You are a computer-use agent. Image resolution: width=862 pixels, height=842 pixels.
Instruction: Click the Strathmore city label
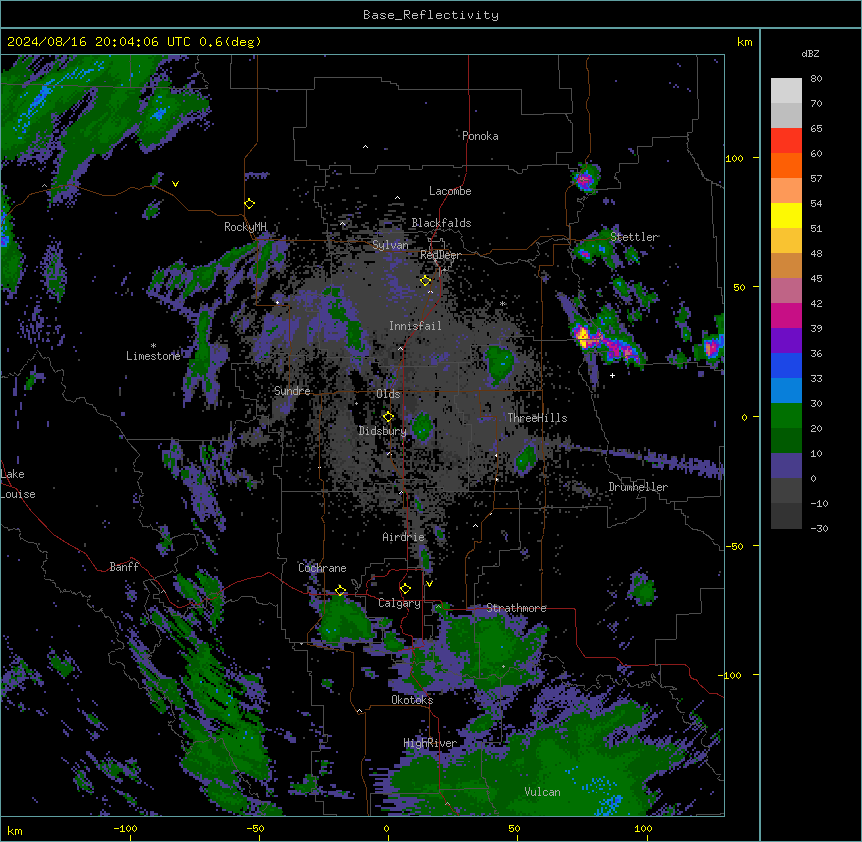(516, 608)
